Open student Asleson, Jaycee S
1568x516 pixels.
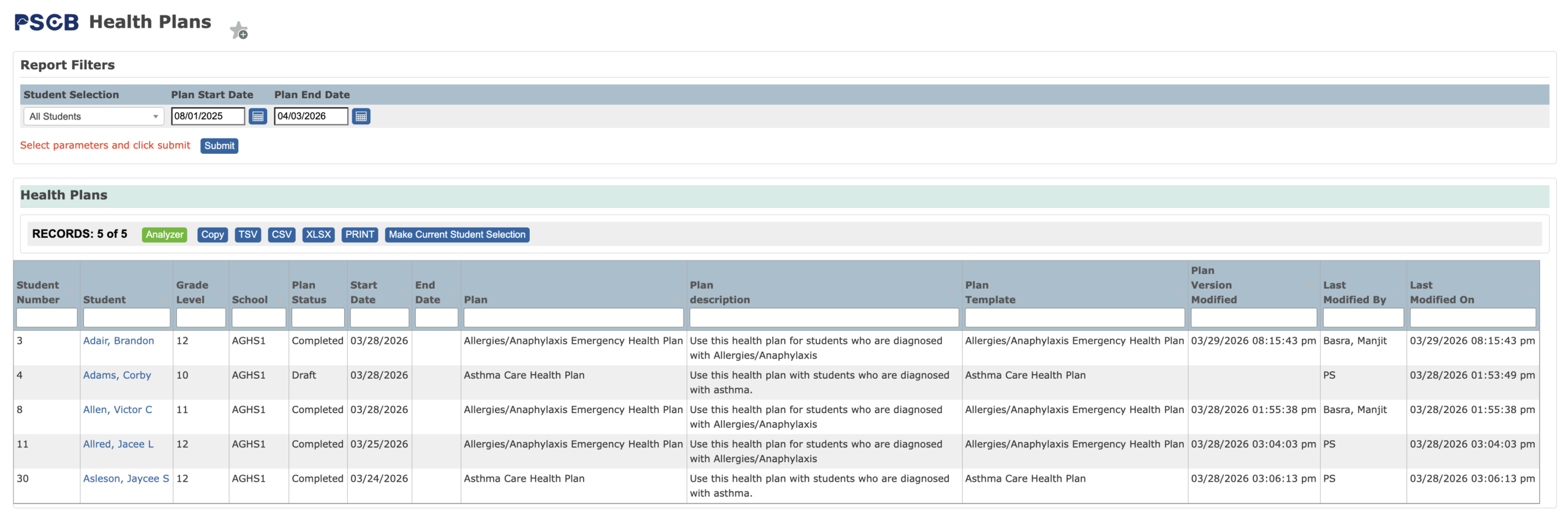pyautogui.click(x=126, y=479)
